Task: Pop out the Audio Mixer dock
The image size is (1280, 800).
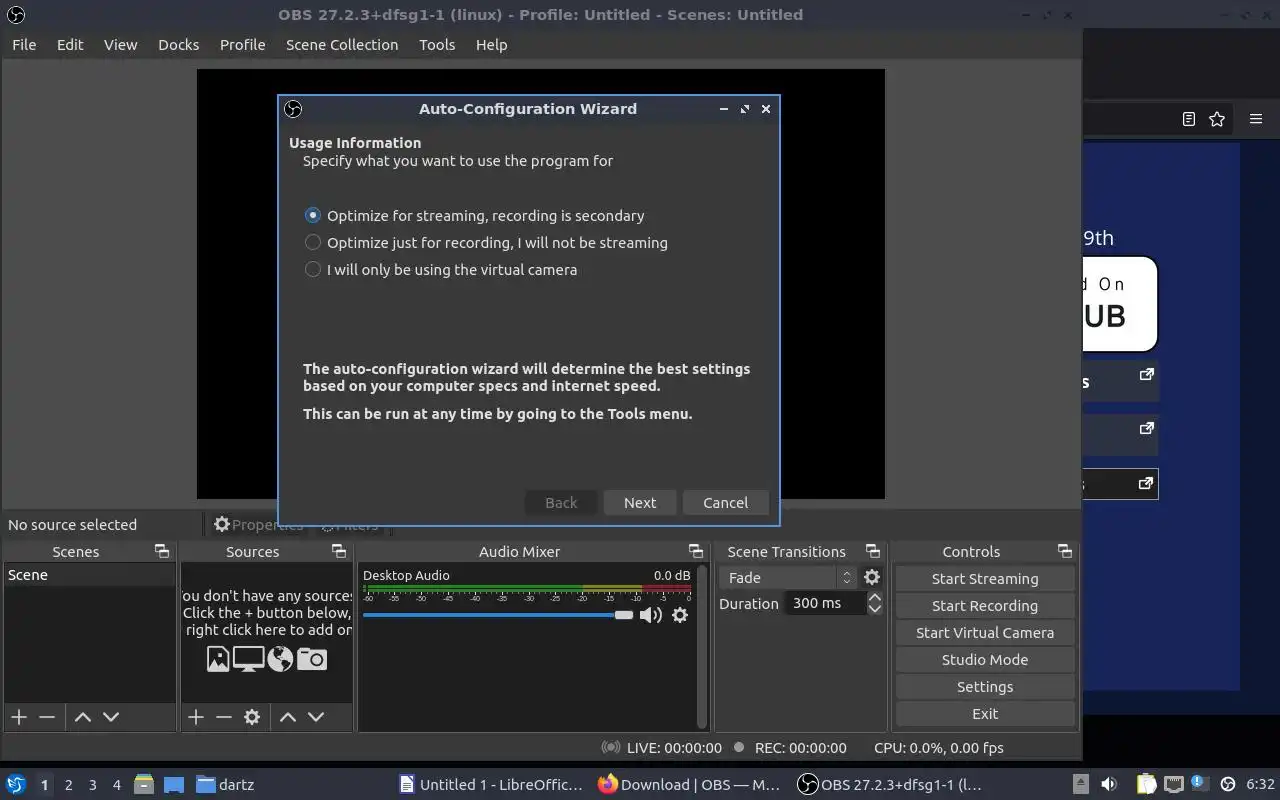Action: 695,551
